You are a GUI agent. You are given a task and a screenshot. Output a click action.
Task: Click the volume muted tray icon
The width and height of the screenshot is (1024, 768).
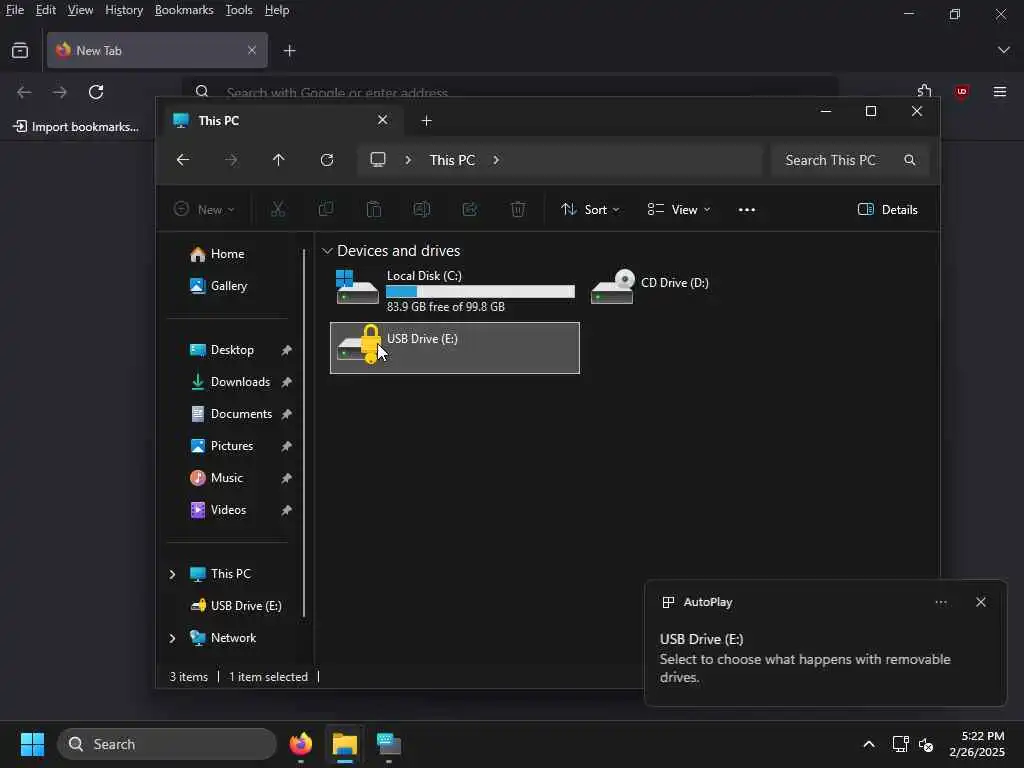926,744
